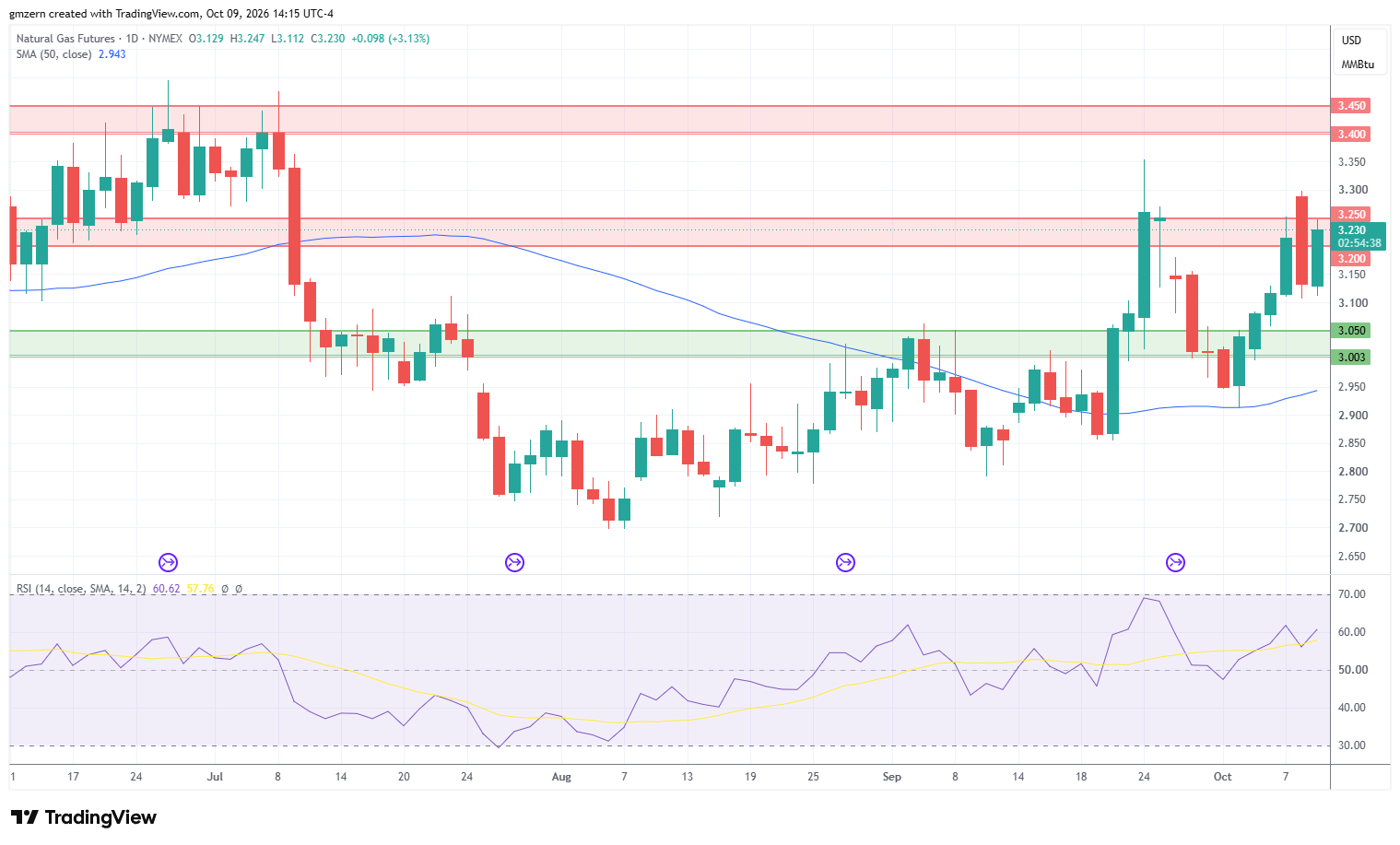Click the Sep label on time axis
Viewport: 1400px width, 845px height.
[891, 777]
